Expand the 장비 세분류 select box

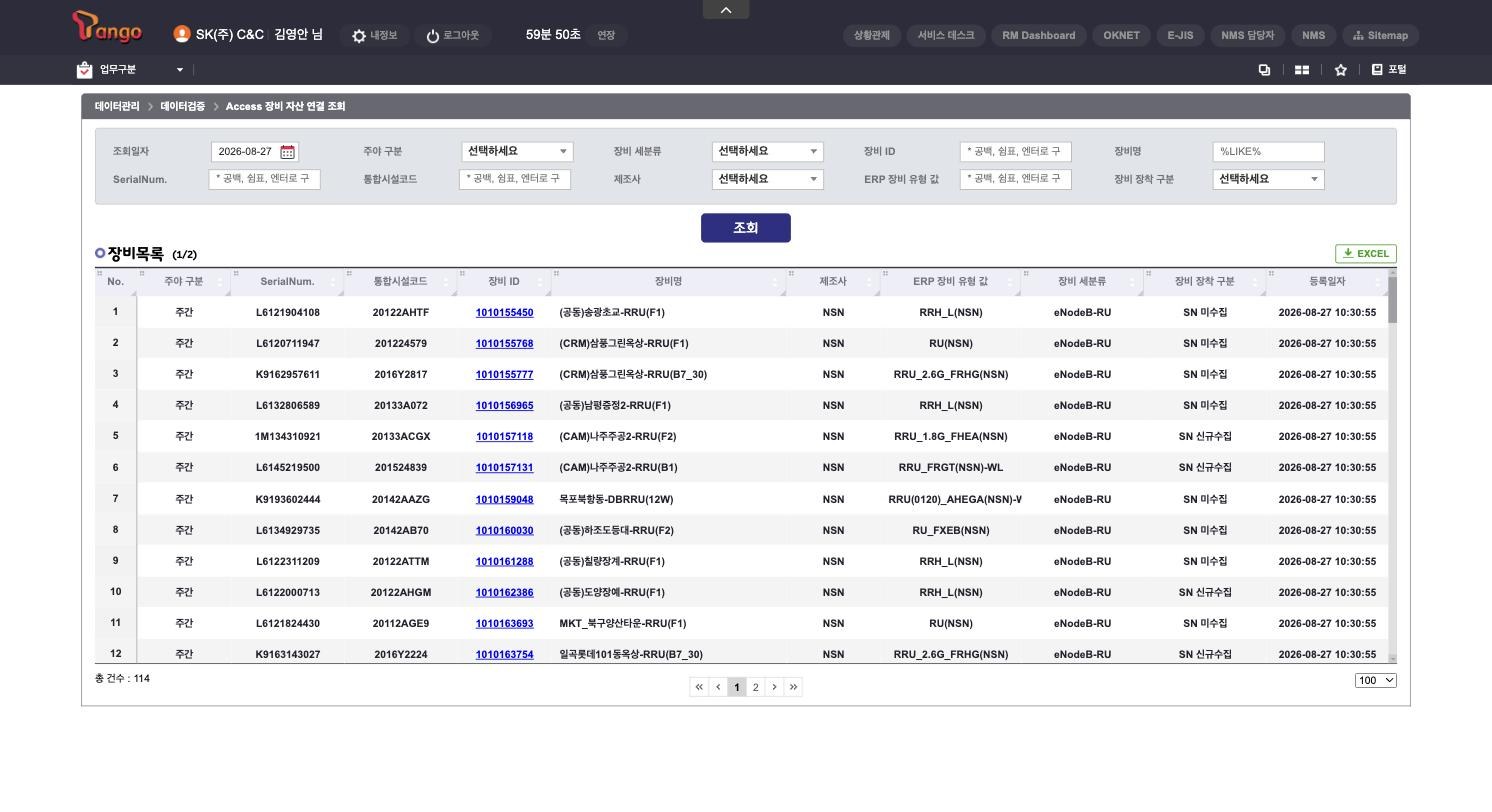tap(767, 152)
